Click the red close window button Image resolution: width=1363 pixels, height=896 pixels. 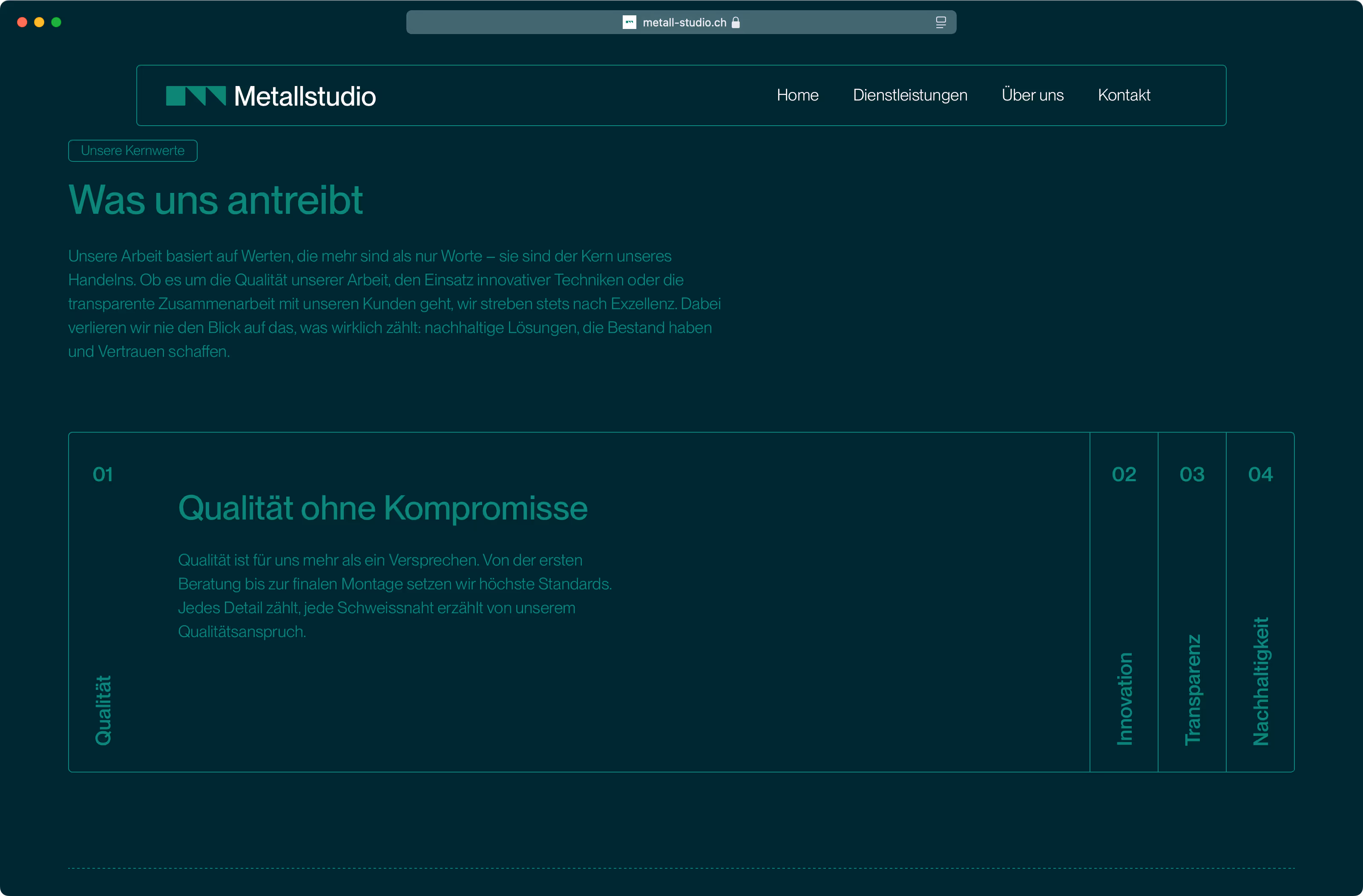point(22,22)
